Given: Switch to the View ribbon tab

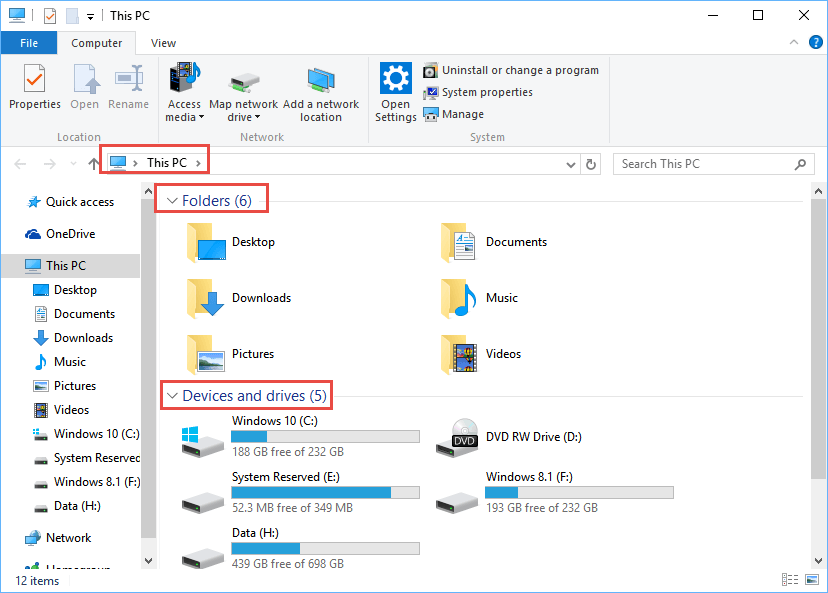Looking at the screenshot, I should click(x=163, y=43).
